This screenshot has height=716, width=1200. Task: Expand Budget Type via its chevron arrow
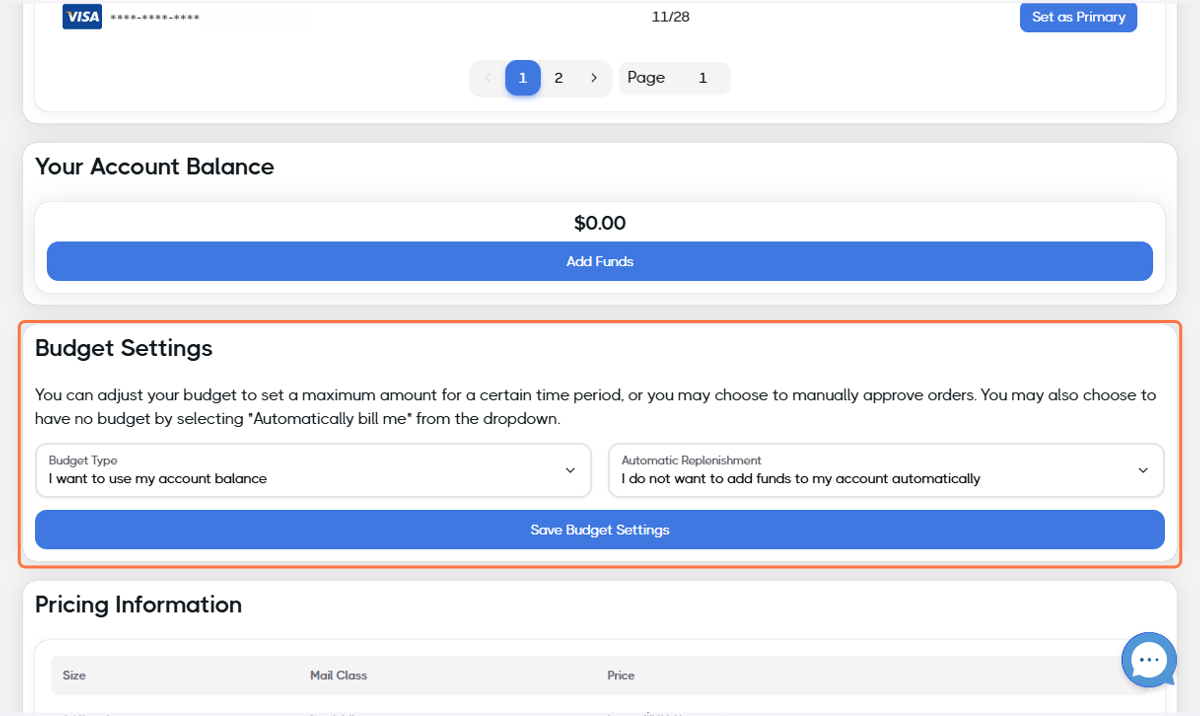tap(570, 471)
